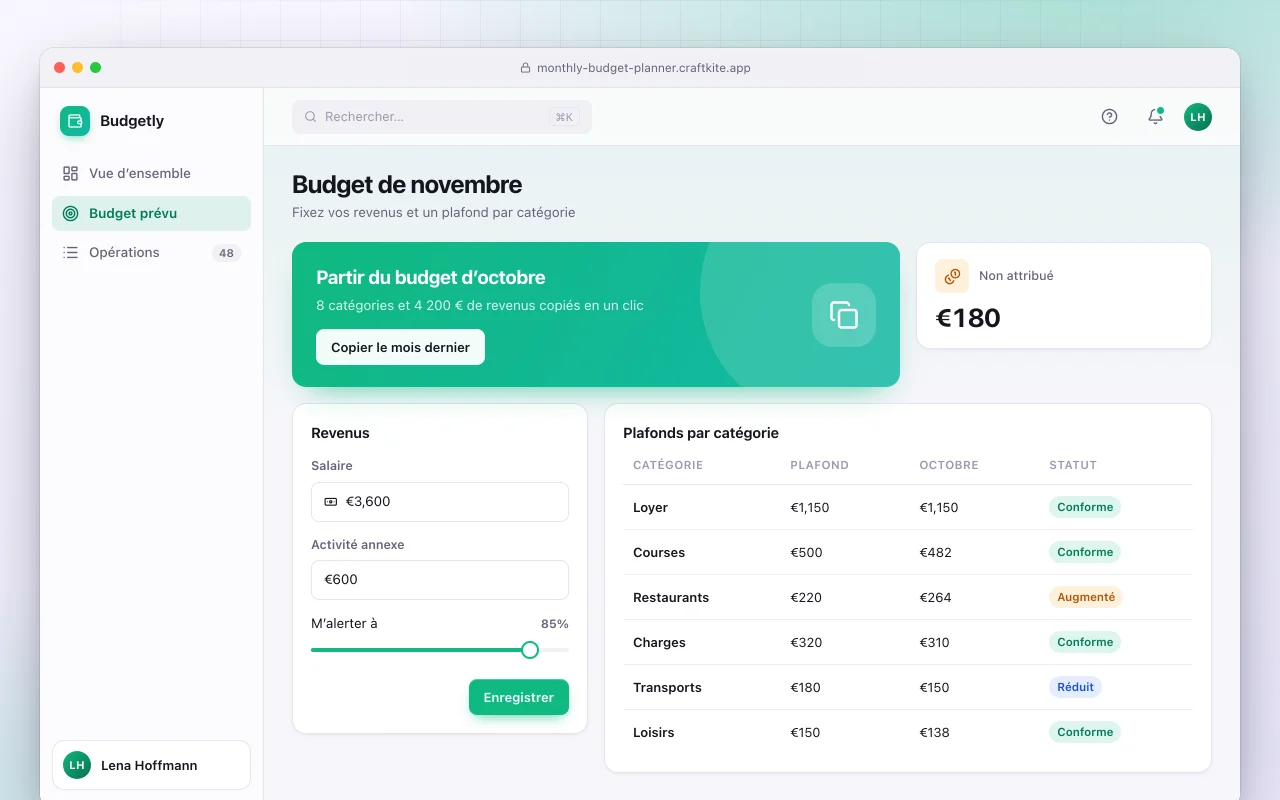The width and height of the screenshot is (1280, 800).
Task: Click the page URL in address bar
Action: click(644, 68)
